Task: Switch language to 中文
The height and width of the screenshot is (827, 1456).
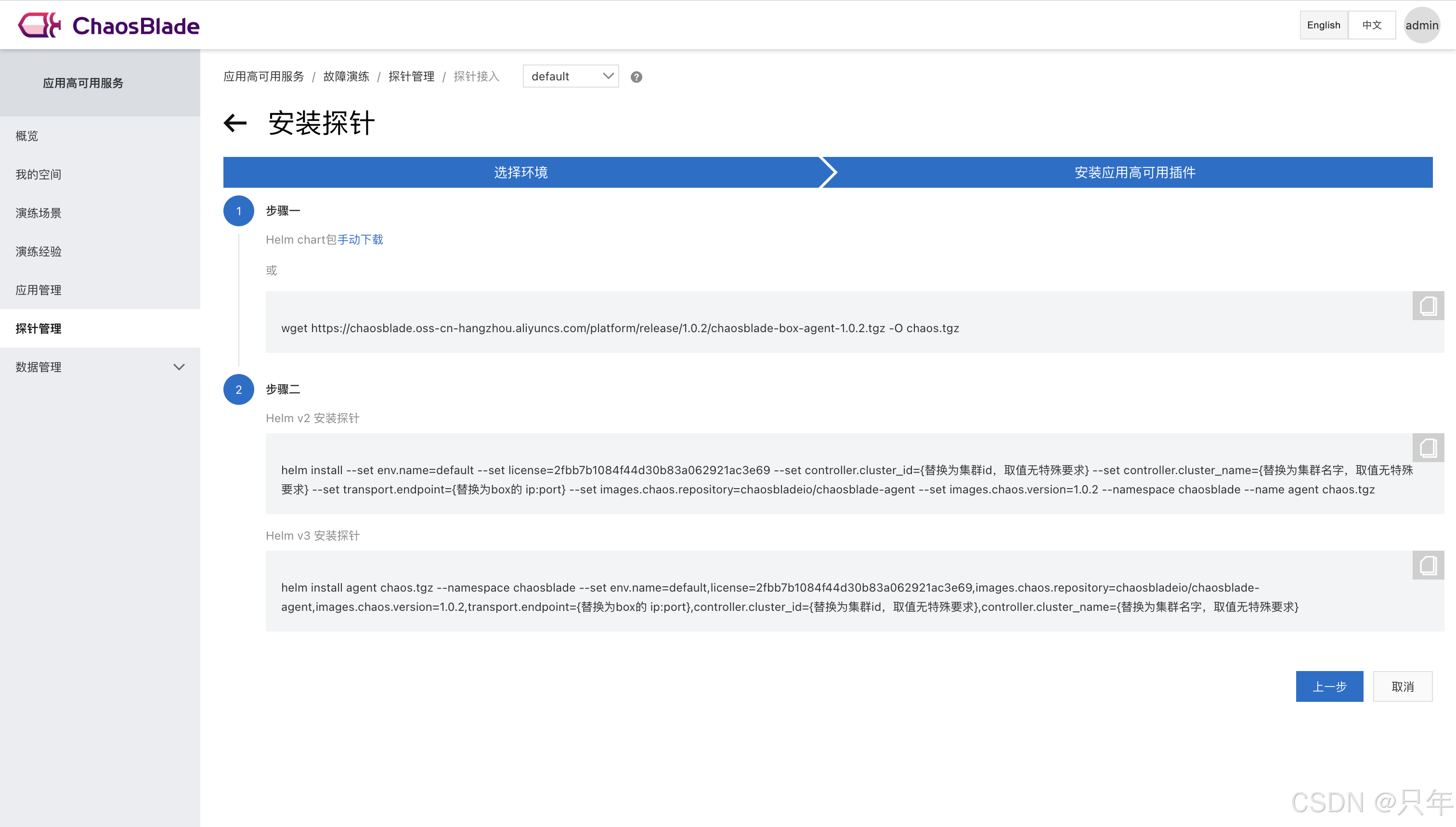Action: [1371, 26]
